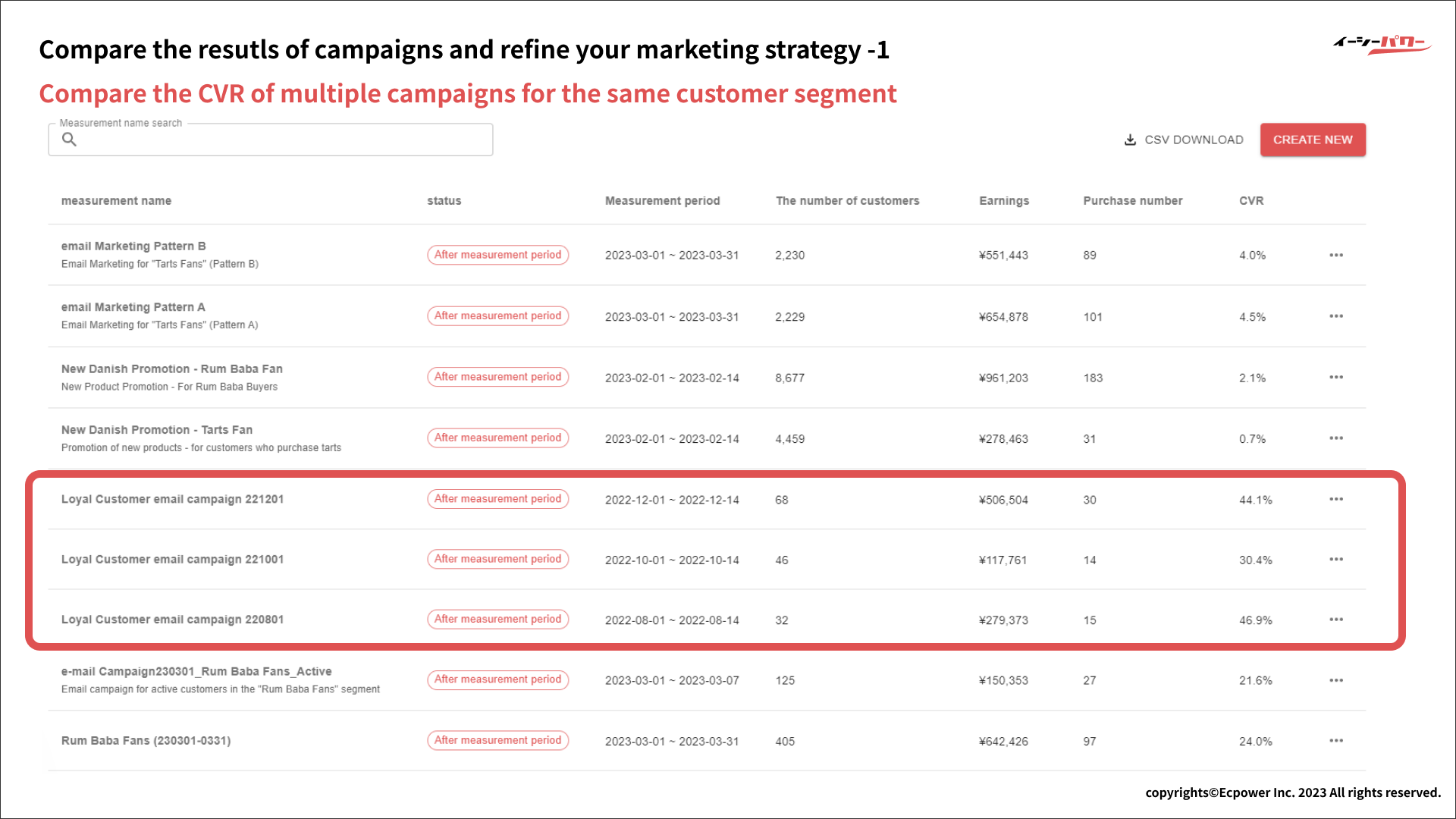Viewport: 1456px width, 819px height.
Task: Open three-dot menu for Rum Baba Fan promotion
Action: 1336,378
